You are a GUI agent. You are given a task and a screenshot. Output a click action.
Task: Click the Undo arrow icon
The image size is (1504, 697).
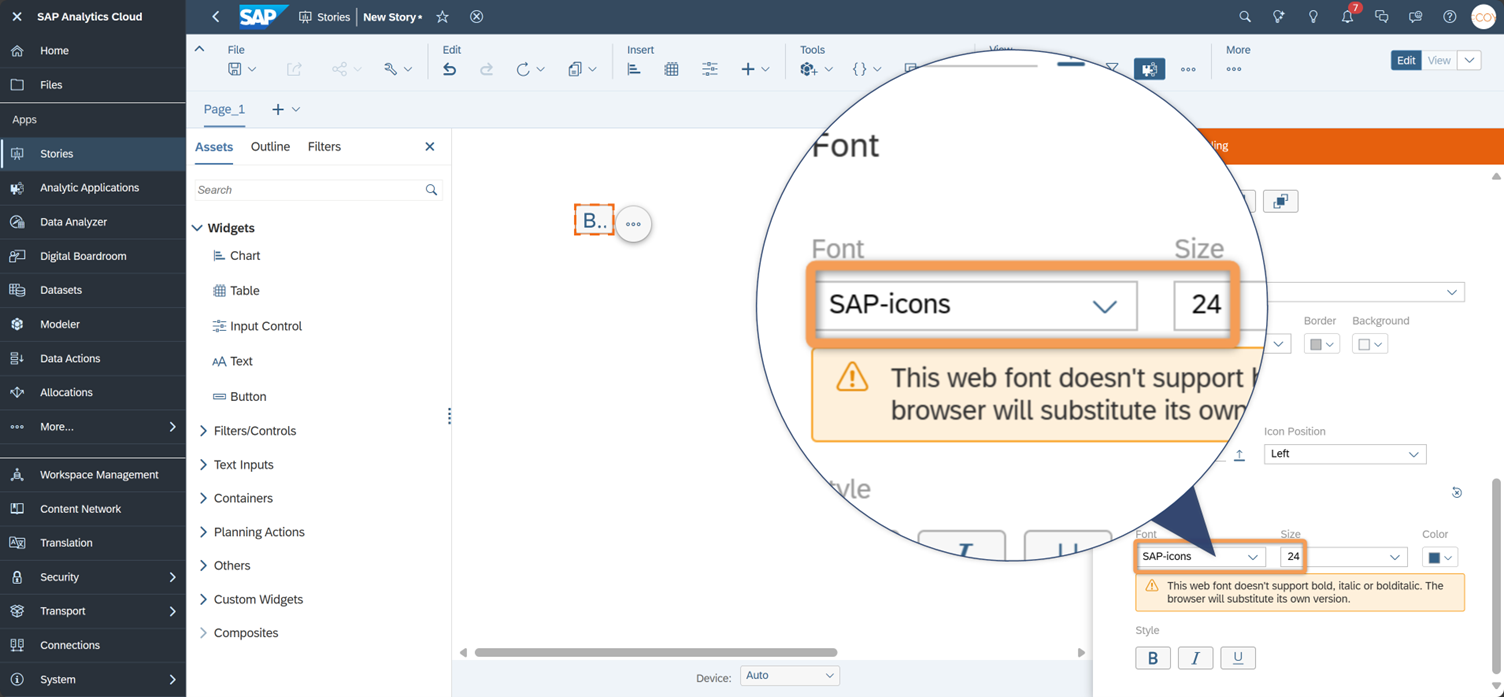(x=449, y=69)
